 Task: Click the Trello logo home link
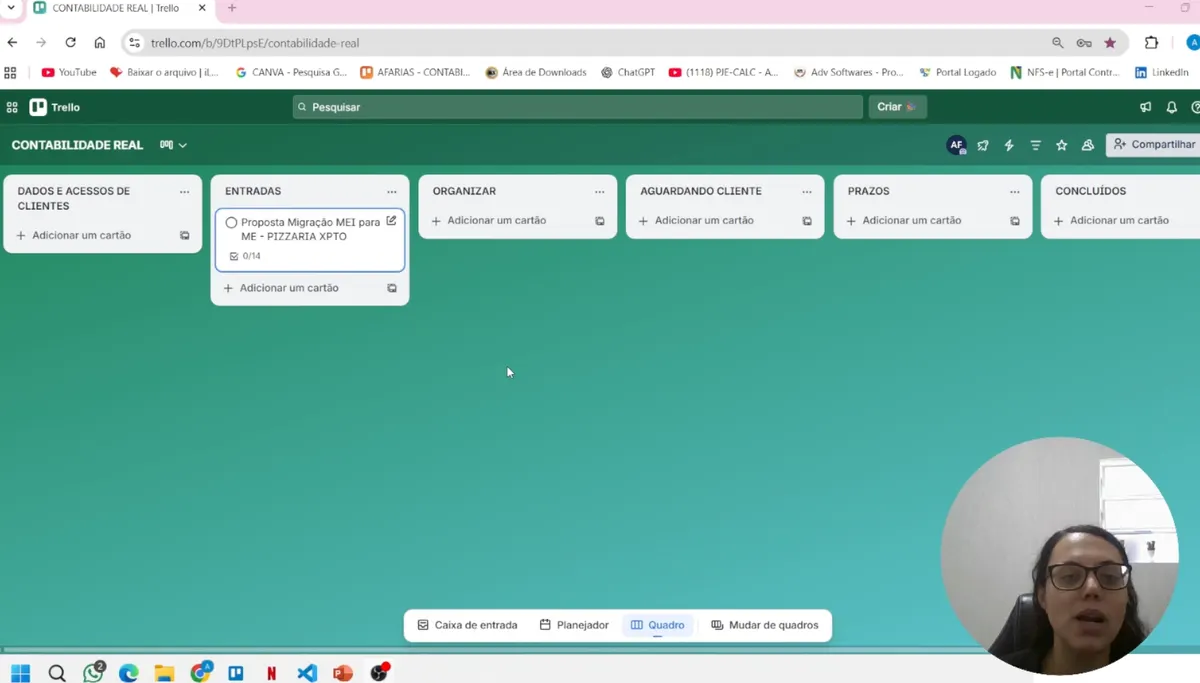pos(55,107)
